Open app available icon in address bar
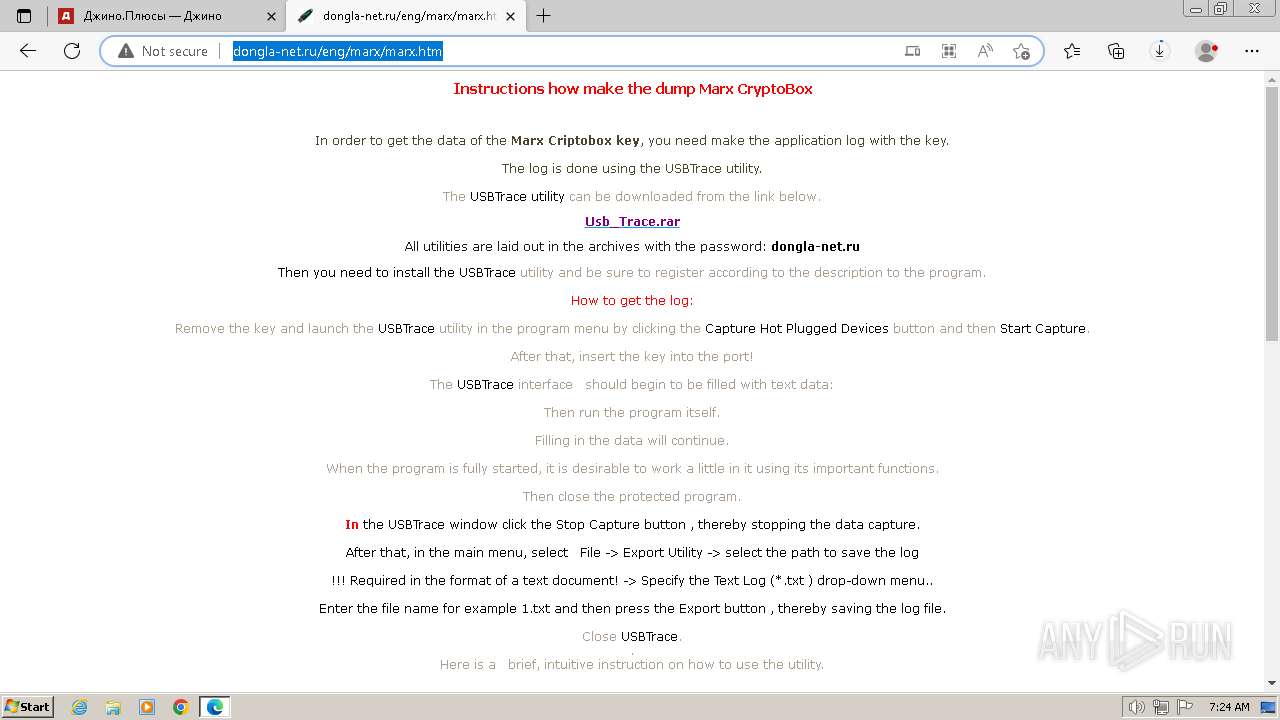The width and height of the screenshot is (1280, 720). point(912,51)
